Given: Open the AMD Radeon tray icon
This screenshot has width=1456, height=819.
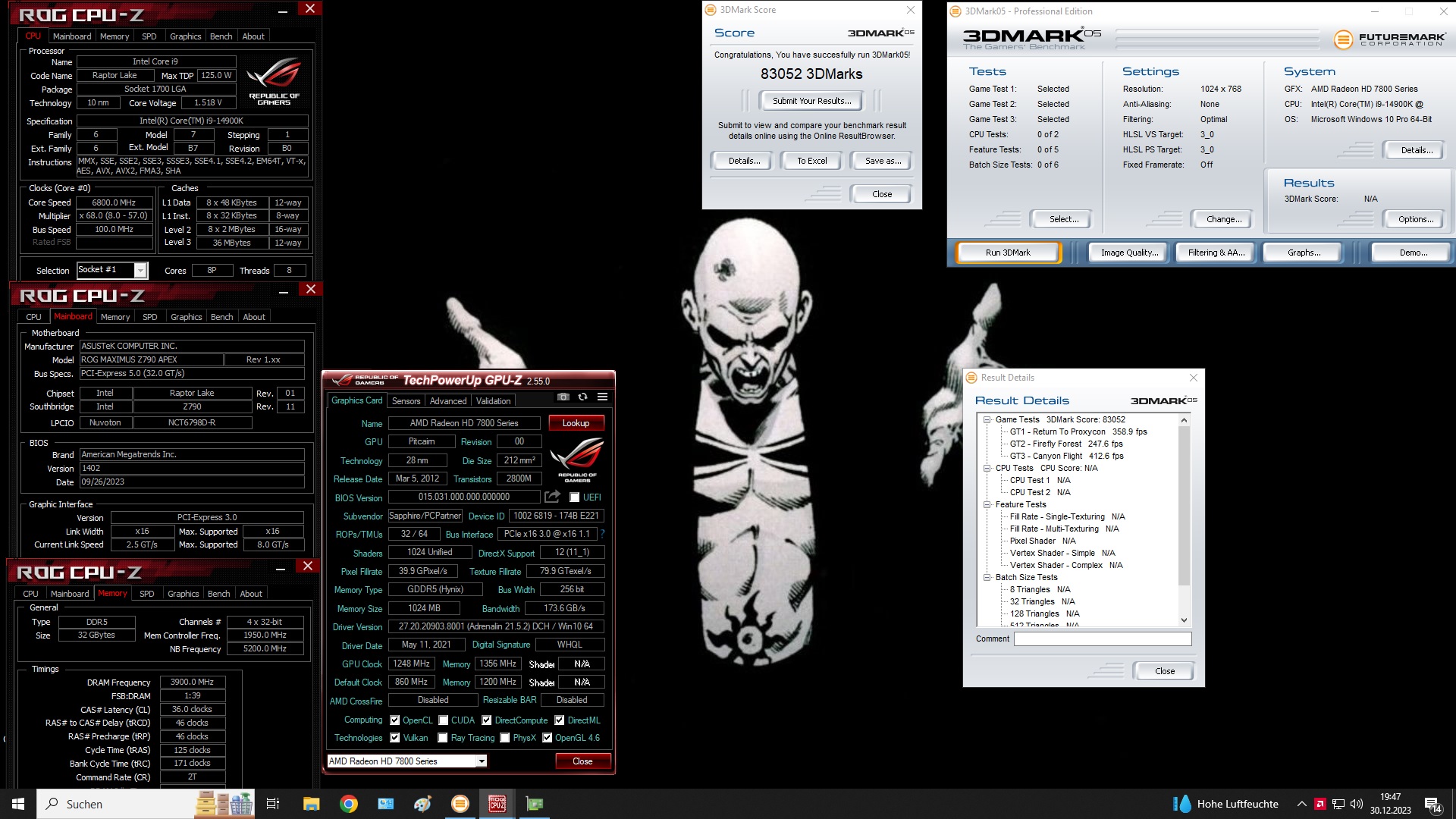Looking at the screenshot, I should pos(1319,804).
